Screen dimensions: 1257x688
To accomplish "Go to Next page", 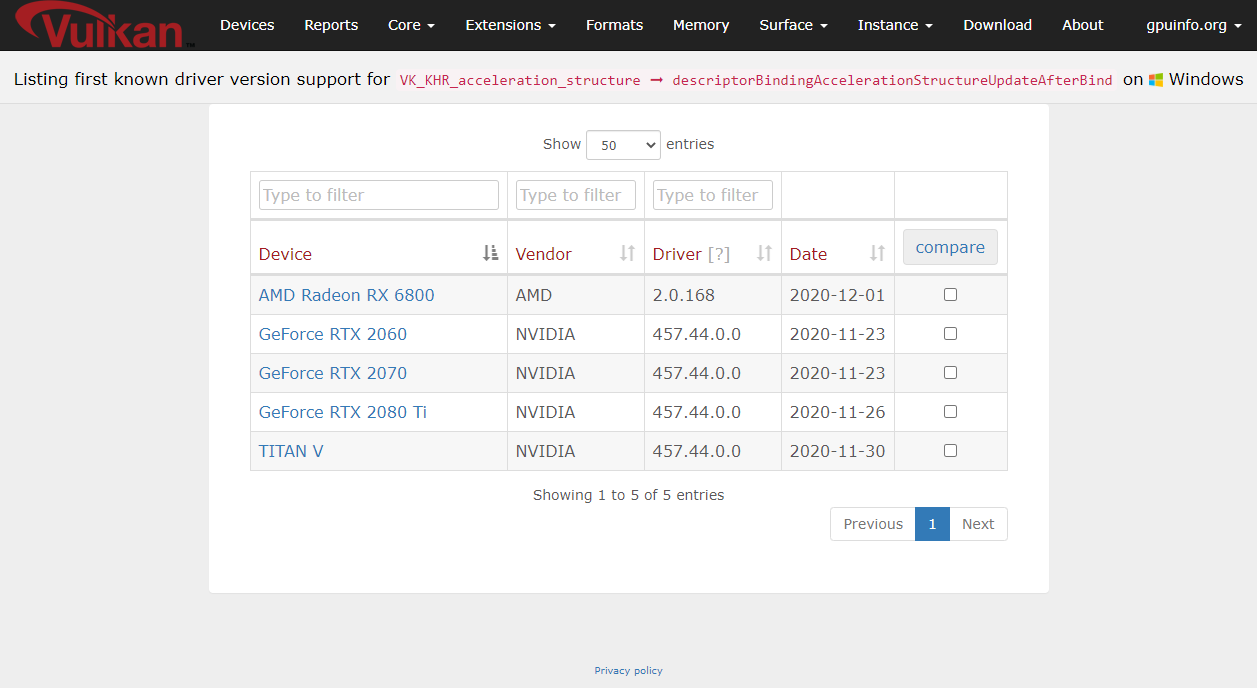I will [x=978, y=524].
